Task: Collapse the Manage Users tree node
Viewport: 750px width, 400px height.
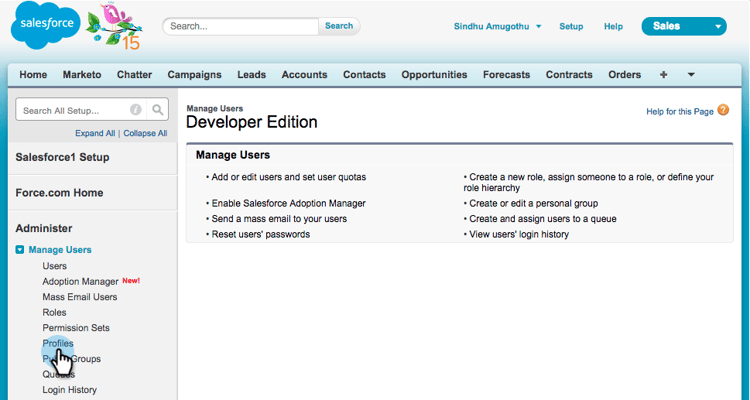Action: 20,250
